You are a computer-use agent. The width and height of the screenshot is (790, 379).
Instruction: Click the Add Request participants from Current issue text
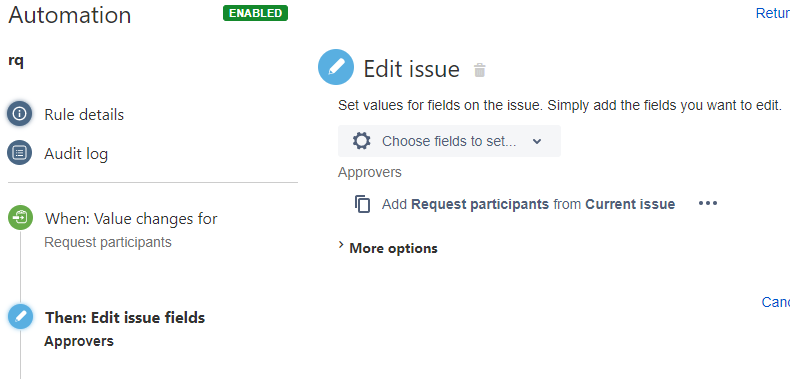point(528,204)
